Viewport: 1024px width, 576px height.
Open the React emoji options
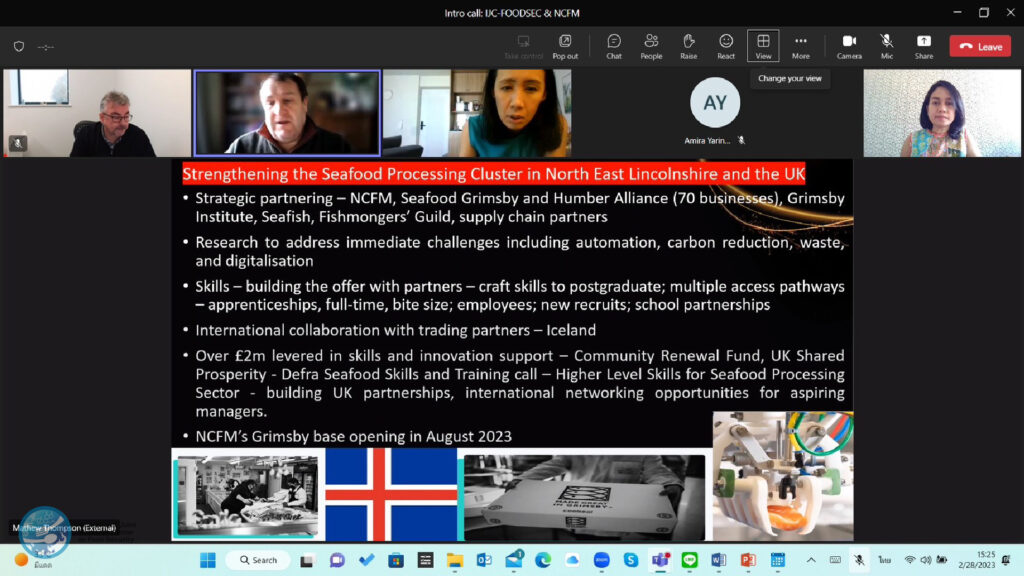pyautogui.click(x=726, y=47)
